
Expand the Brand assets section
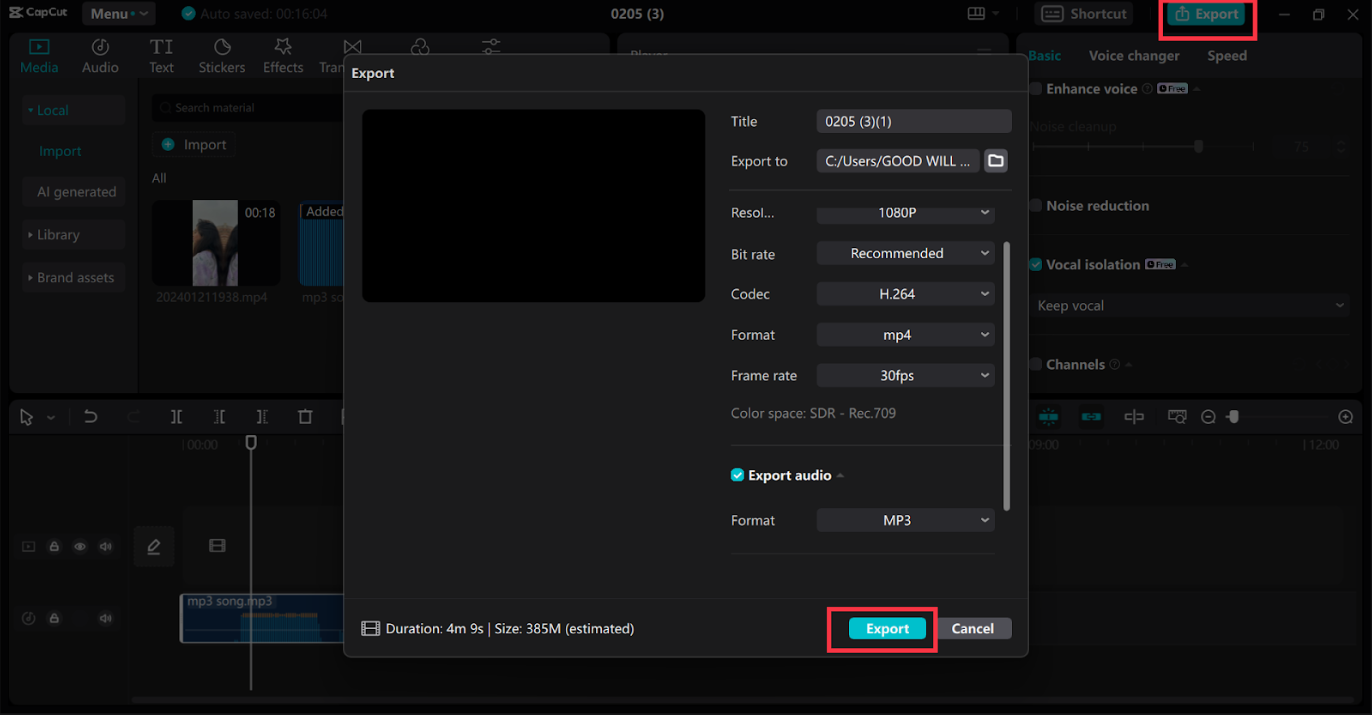pos(74,278)
